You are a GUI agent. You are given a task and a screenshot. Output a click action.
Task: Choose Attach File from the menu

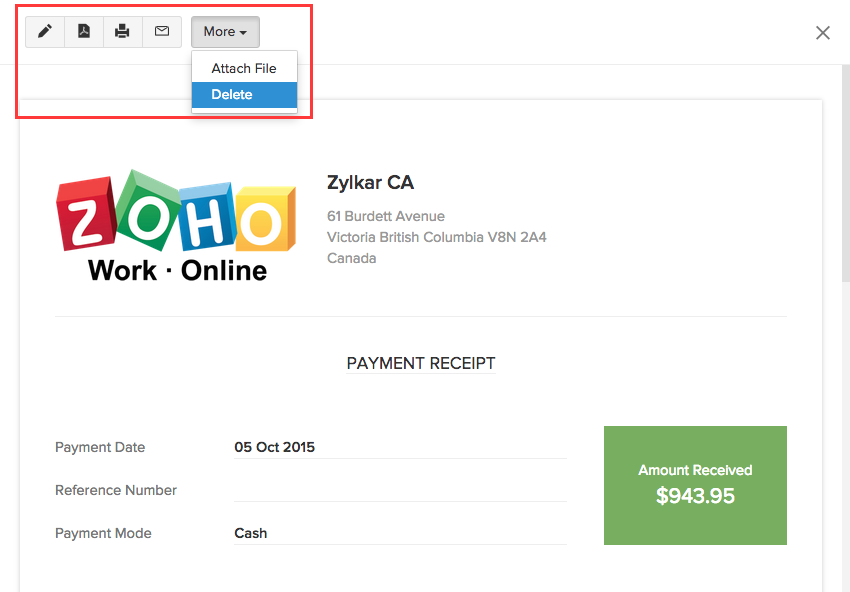click(x=244, y=68)
